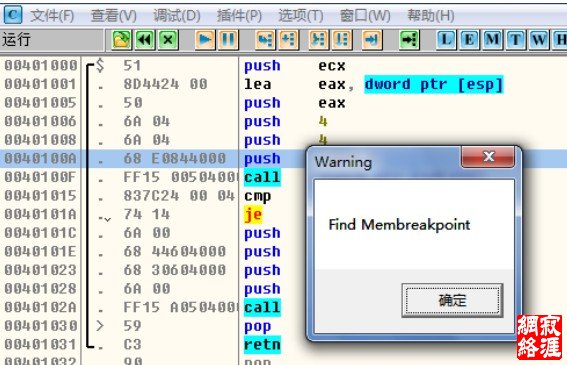Close the Warning dialog with X
Viewport: 567px width, 365px height.
[x=488, y=156]
